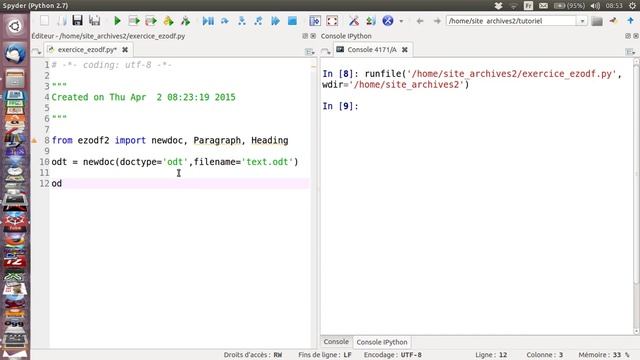Close the Éditeur pane
The width and height of the screenshot is (640, 360).
coord(313,36)
